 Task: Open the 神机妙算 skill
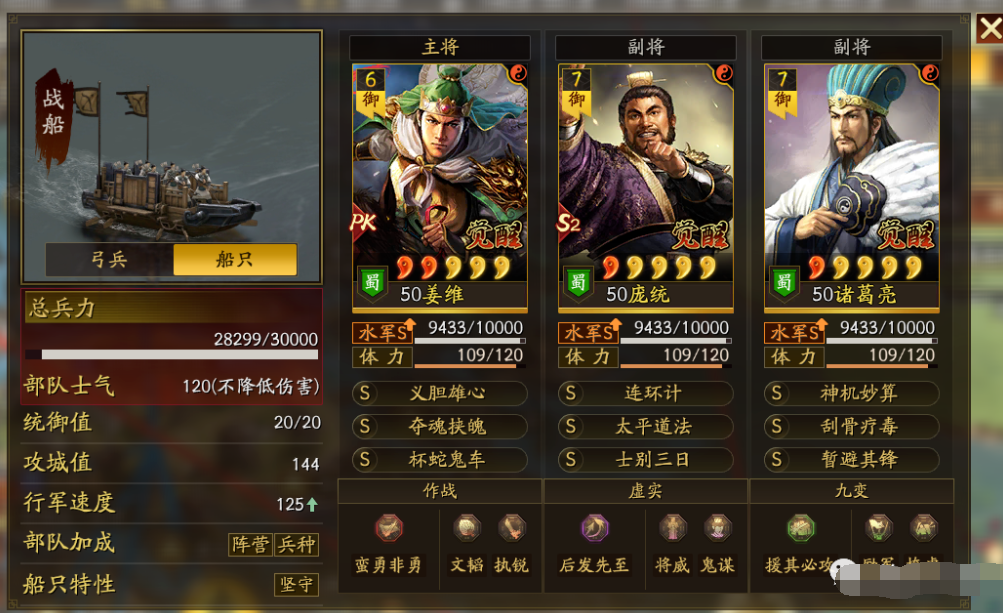tap(851, 393)
